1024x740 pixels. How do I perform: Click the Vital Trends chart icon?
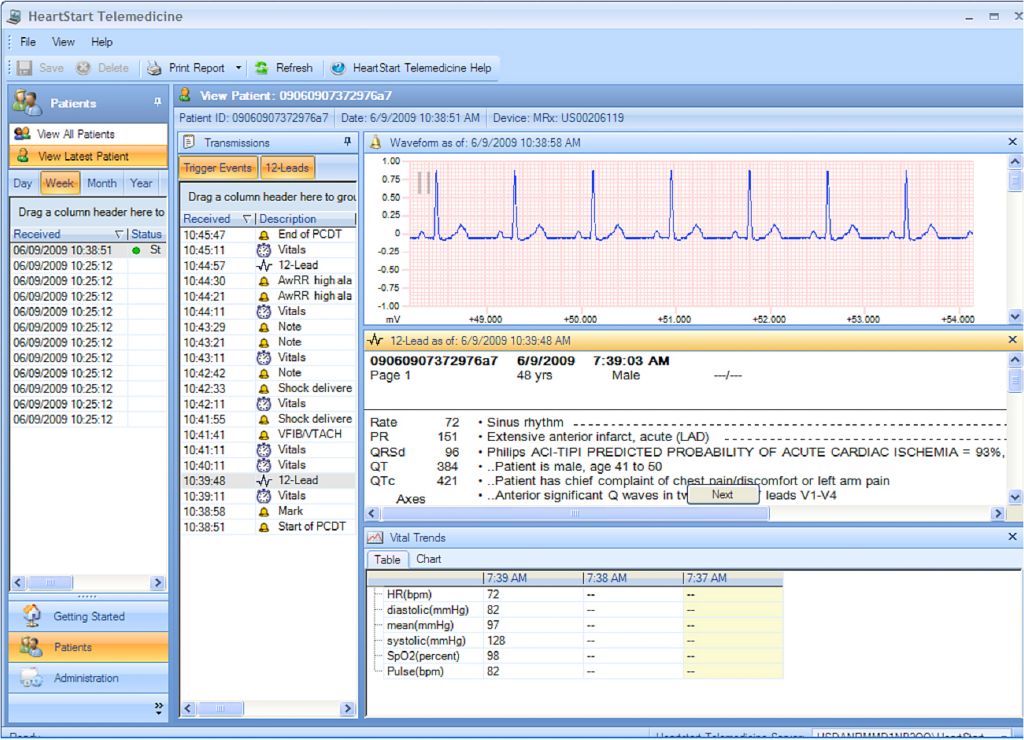pos(375,538)
